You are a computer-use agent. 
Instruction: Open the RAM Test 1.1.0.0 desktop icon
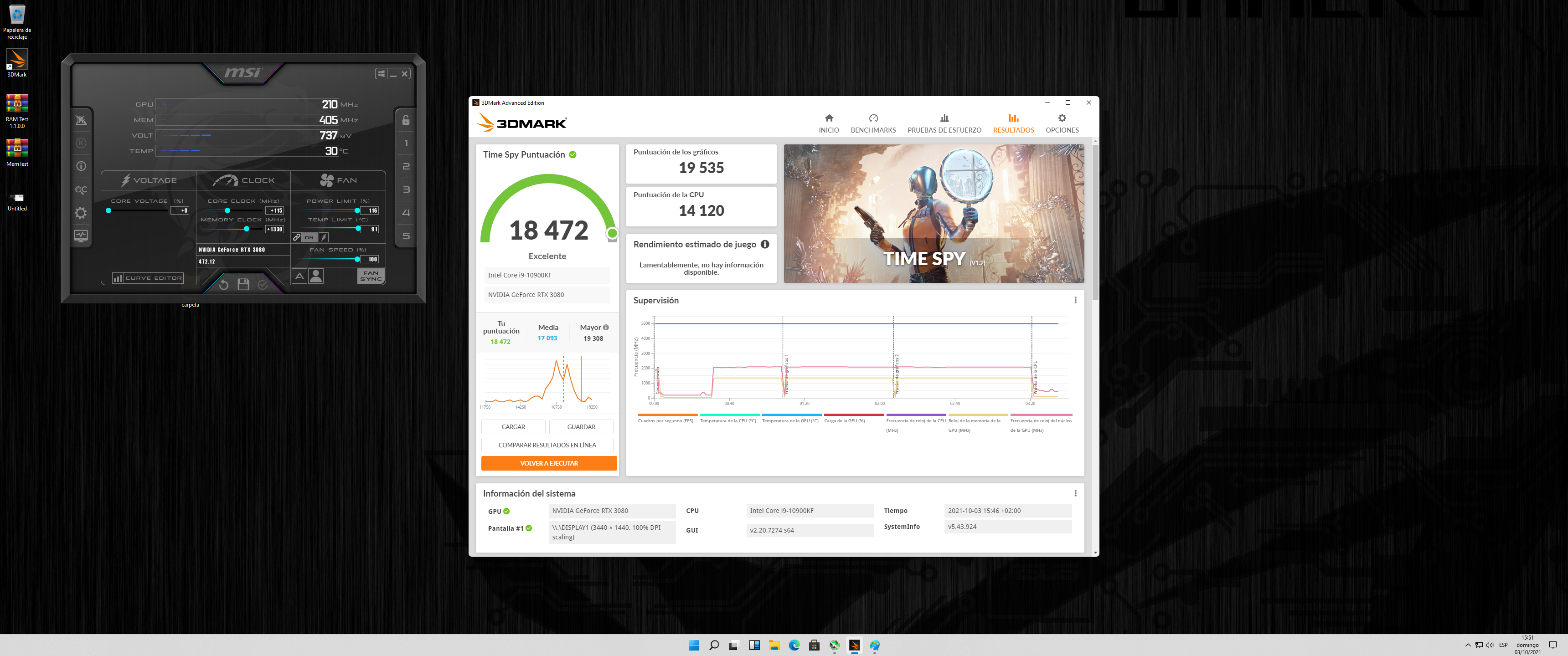[17, 111]
